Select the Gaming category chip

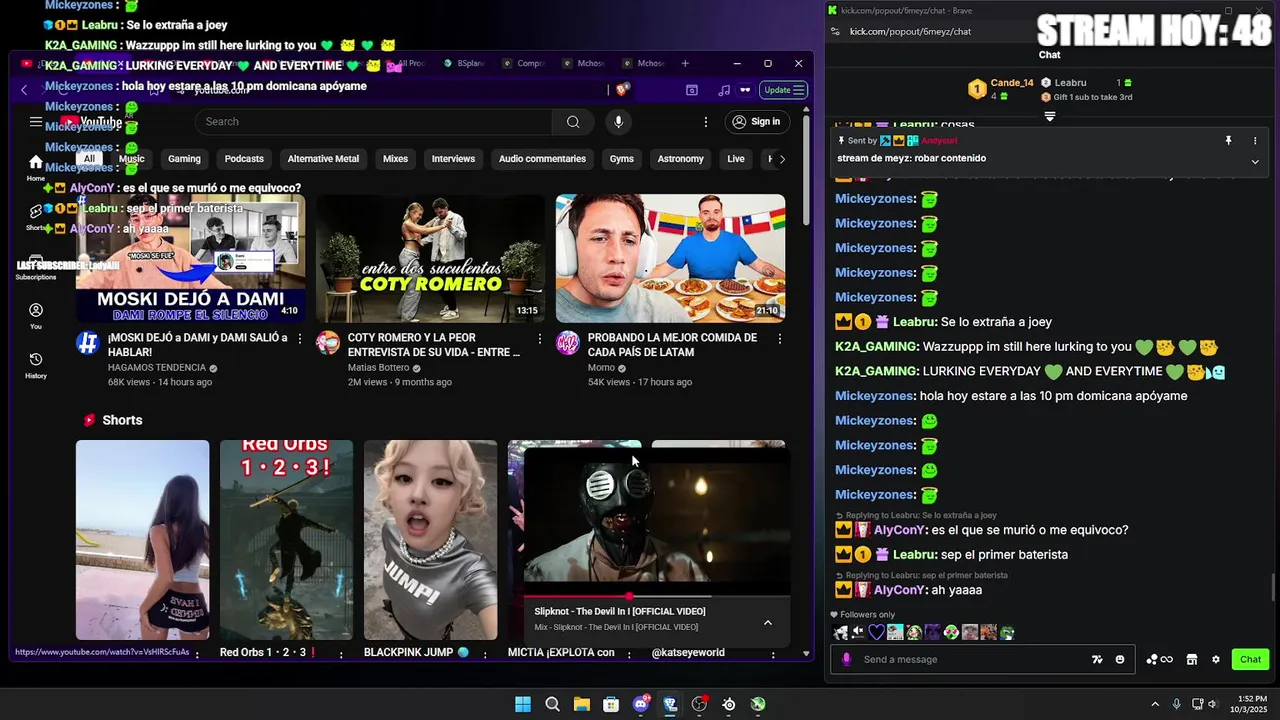[x=184, y=159]
